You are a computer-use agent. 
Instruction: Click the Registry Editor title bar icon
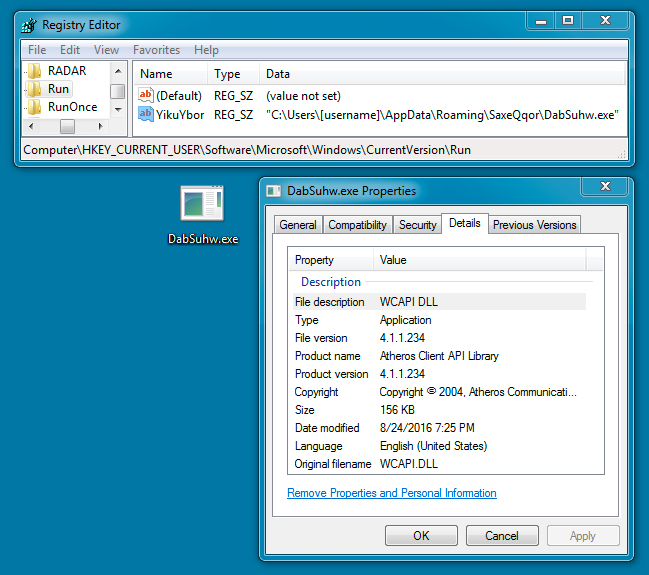(28, 25)
